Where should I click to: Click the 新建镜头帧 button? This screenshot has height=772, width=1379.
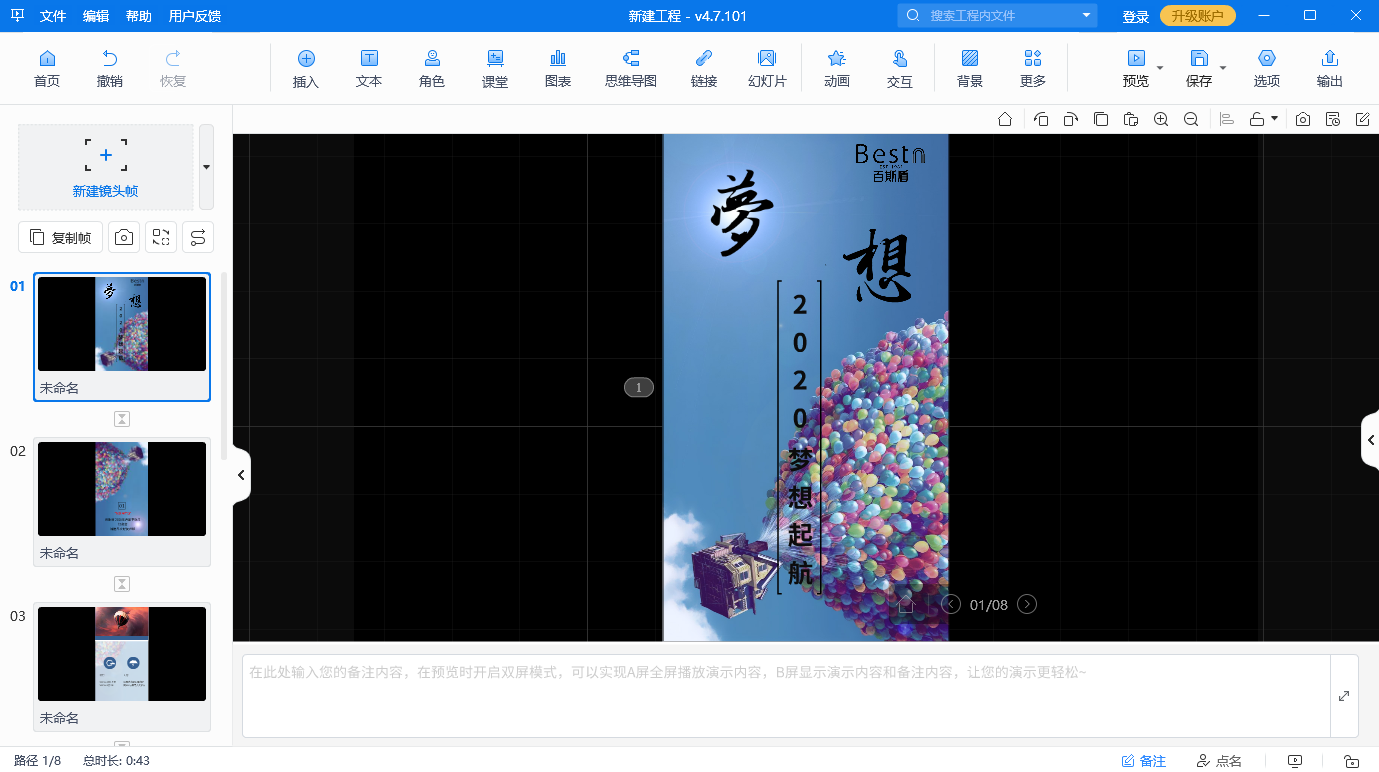[105, 167]
